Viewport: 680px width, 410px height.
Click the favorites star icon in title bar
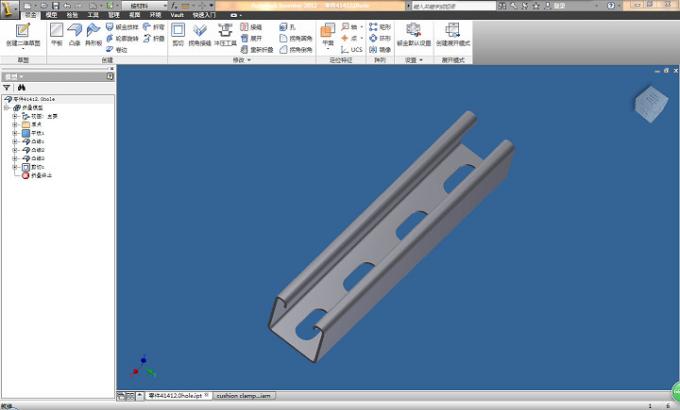[536, 6]
